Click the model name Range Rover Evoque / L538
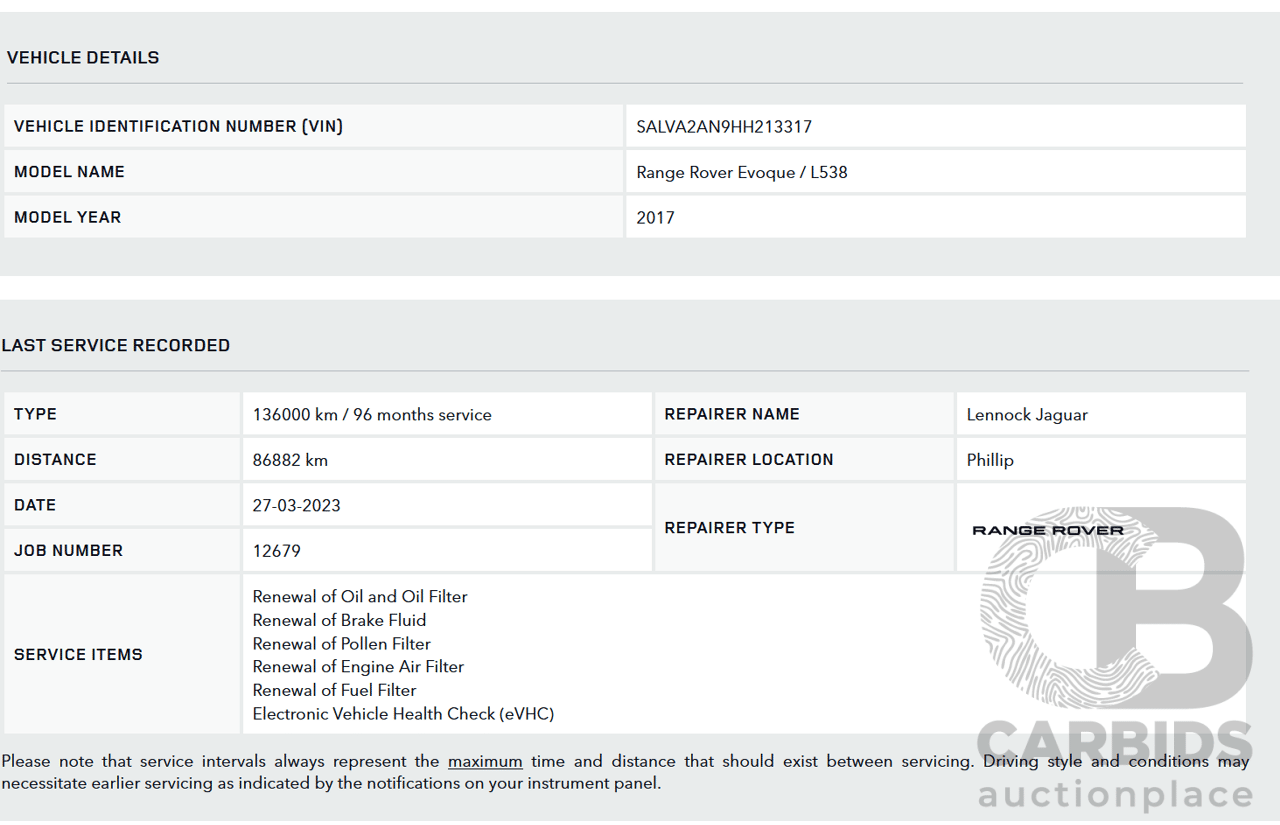Screen dimensions: 1280x825 tap(742, 172)
